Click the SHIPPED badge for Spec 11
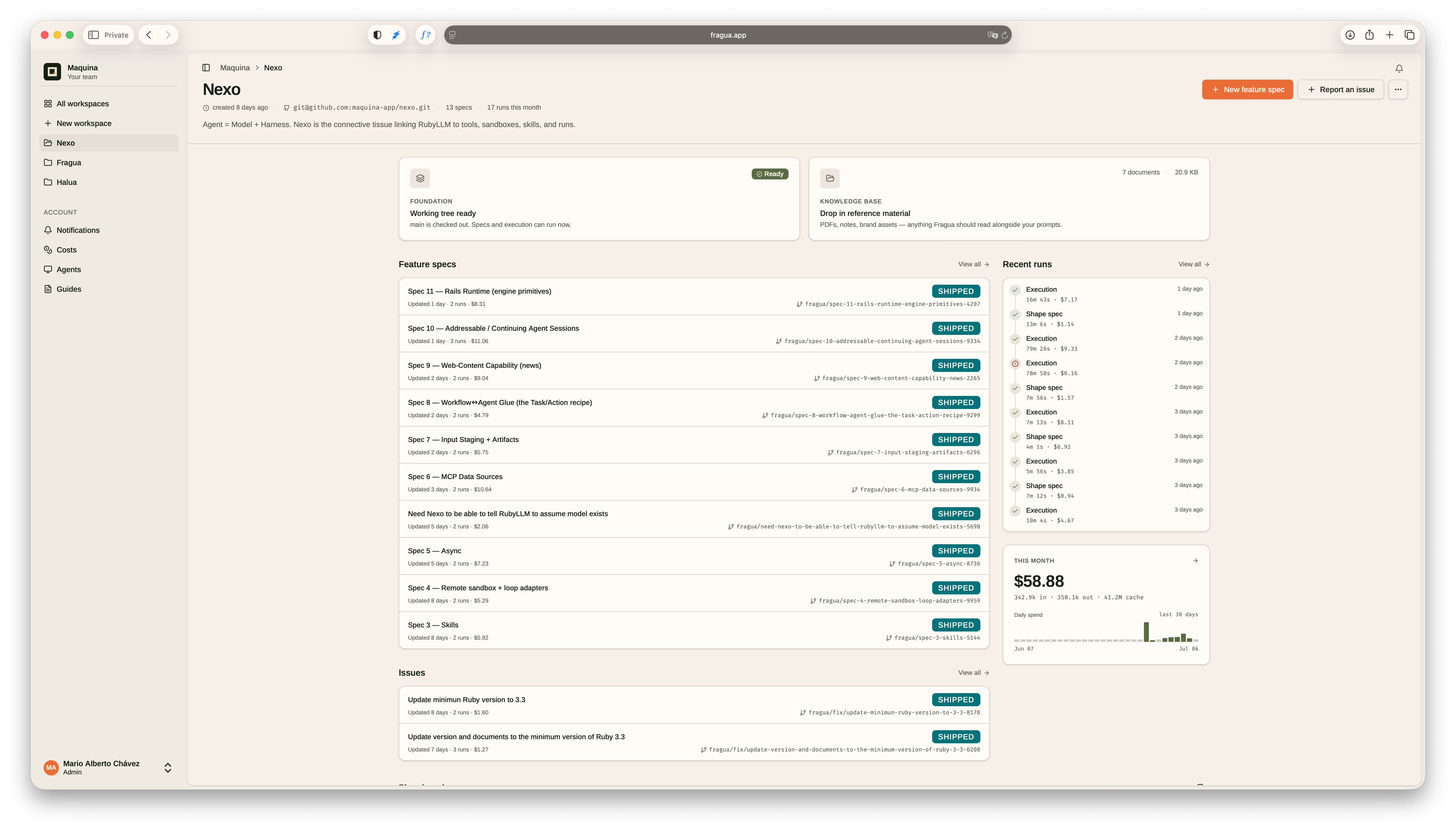 coord(955,291)
